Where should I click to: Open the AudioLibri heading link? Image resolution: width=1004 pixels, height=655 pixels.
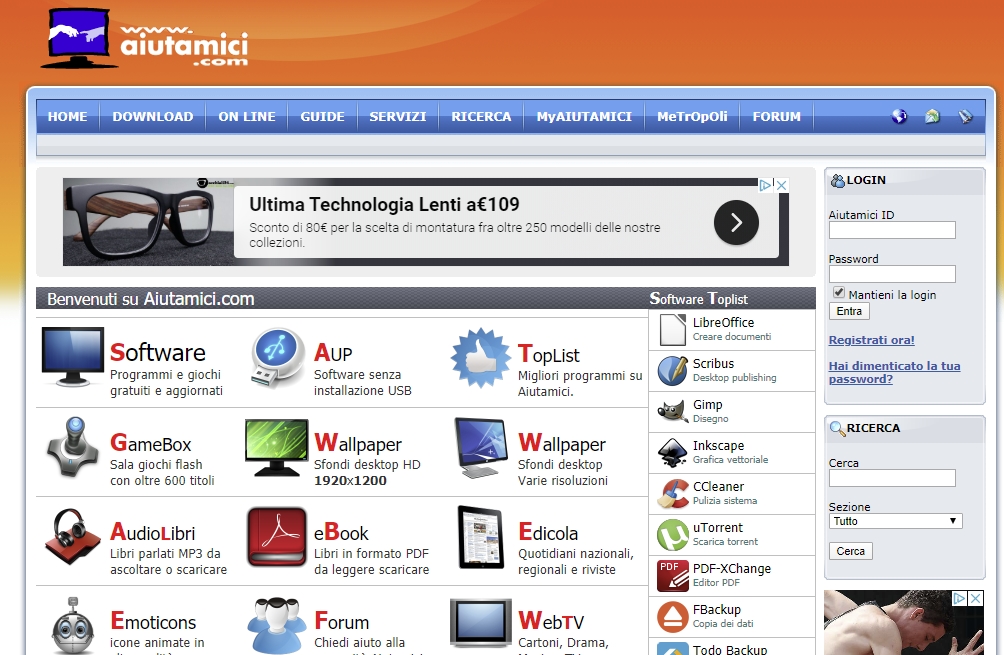pyautogui.click(x=152, y=532)
